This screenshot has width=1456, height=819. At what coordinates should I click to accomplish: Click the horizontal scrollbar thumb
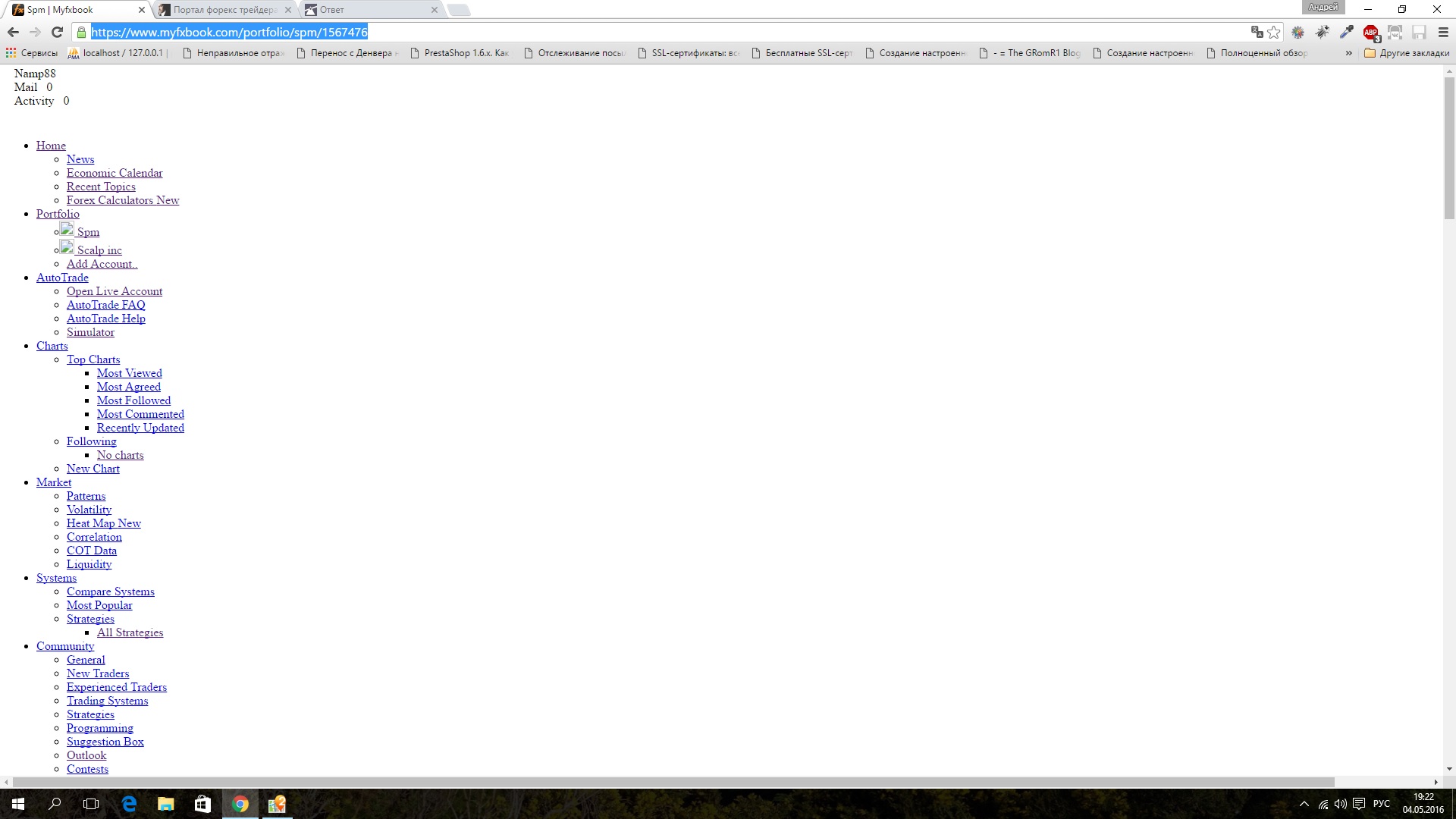click(x=673, y=782)
